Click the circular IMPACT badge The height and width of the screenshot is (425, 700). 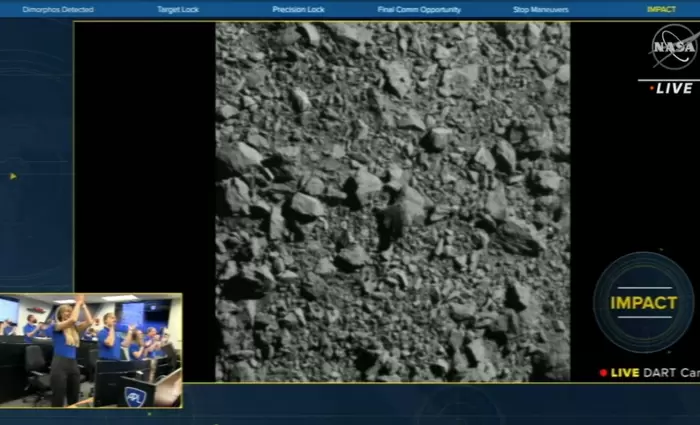click(x=643, y=302)
